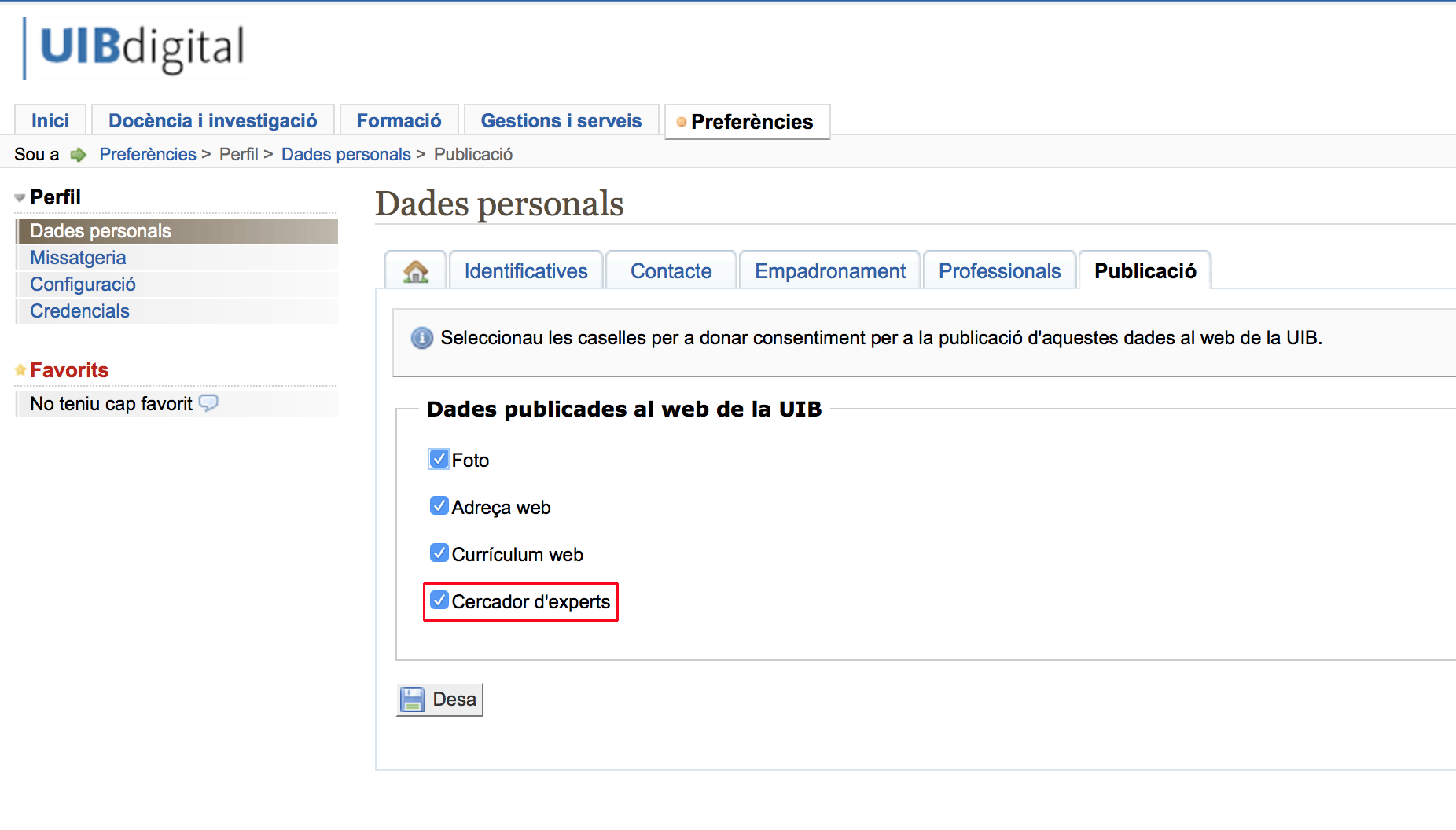Switch to the Formació tab

[399, 121]
